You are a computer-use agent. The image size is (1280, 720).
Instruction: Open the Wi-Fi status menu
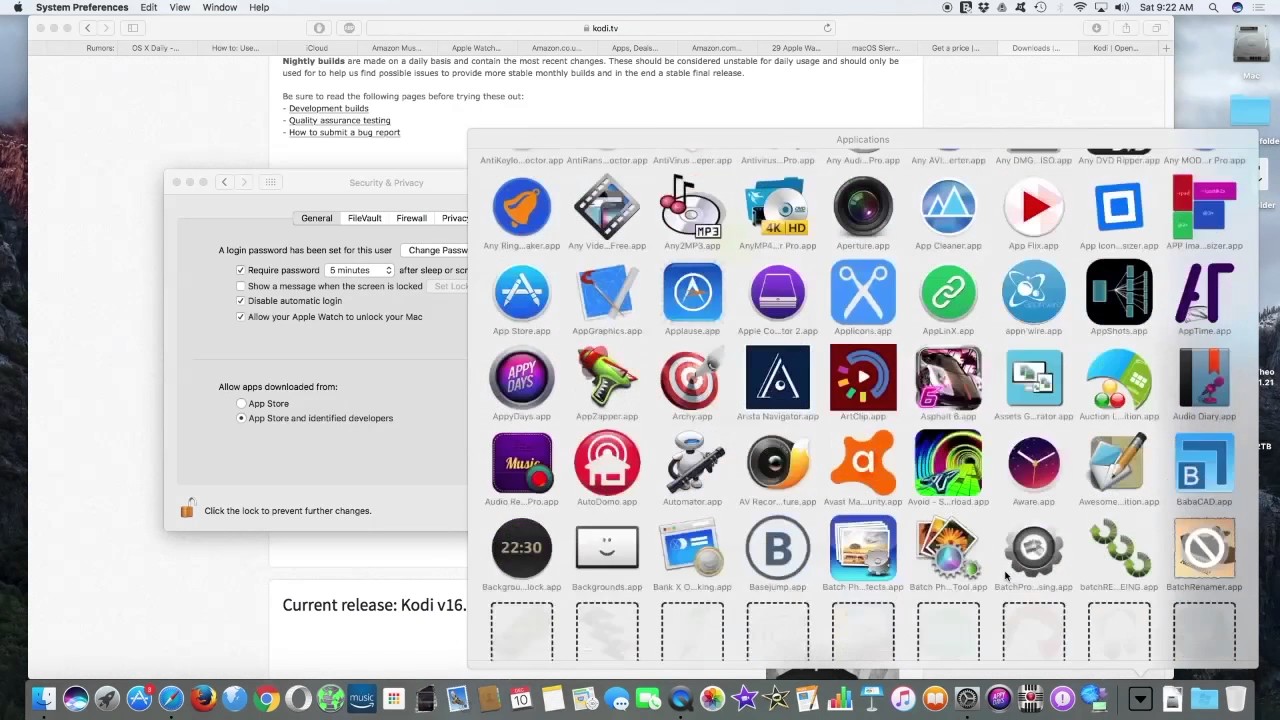(x=1080, y=7)
